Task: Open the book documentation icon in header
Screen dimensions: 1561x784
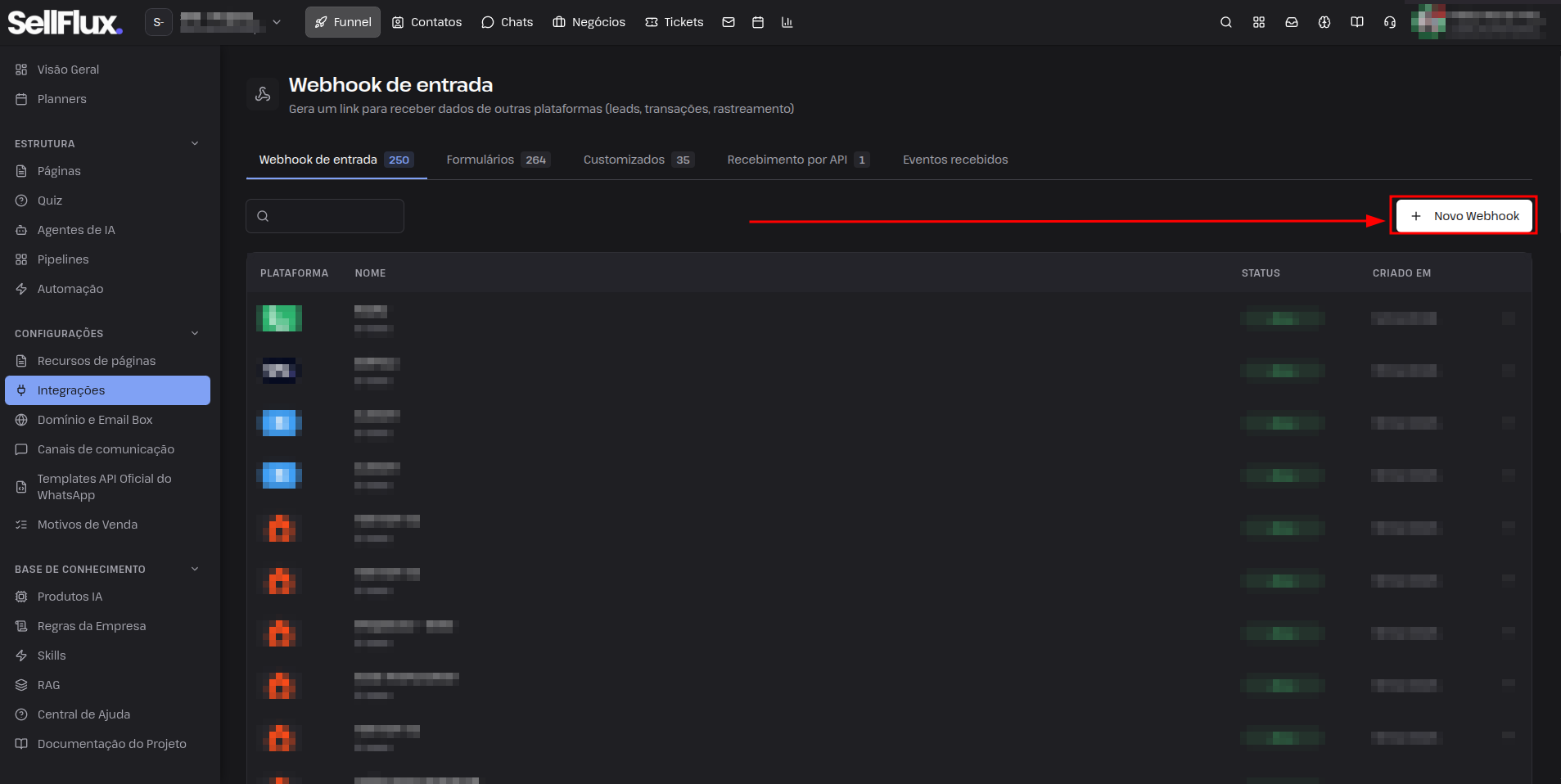Action: point(1357,22)
